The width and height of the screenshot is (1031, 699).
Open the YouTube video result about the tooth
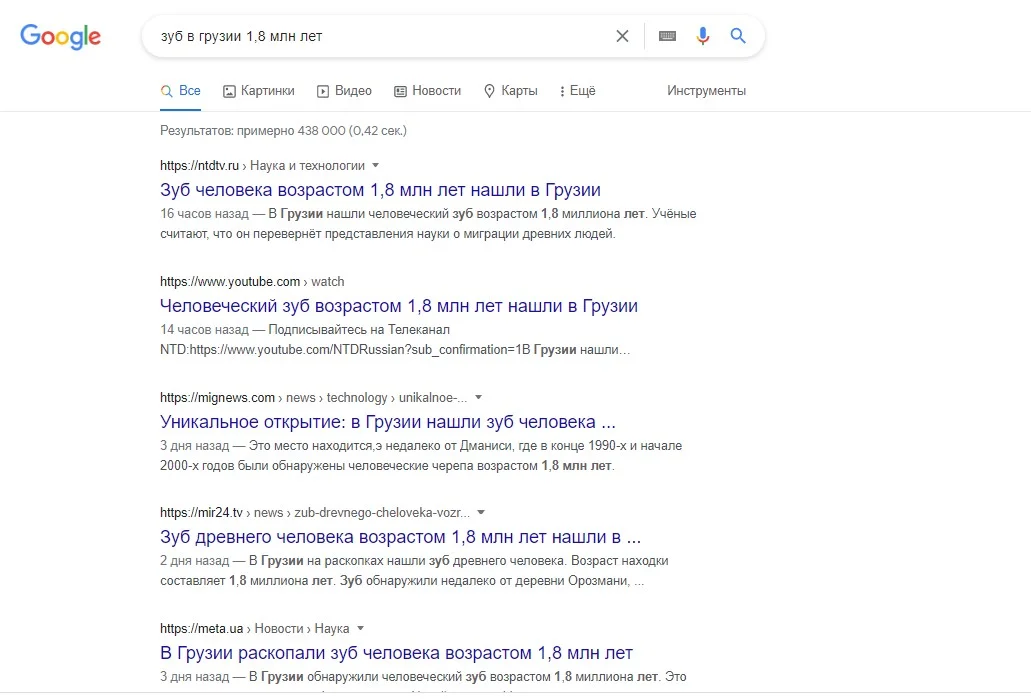(x=398, y=306)
